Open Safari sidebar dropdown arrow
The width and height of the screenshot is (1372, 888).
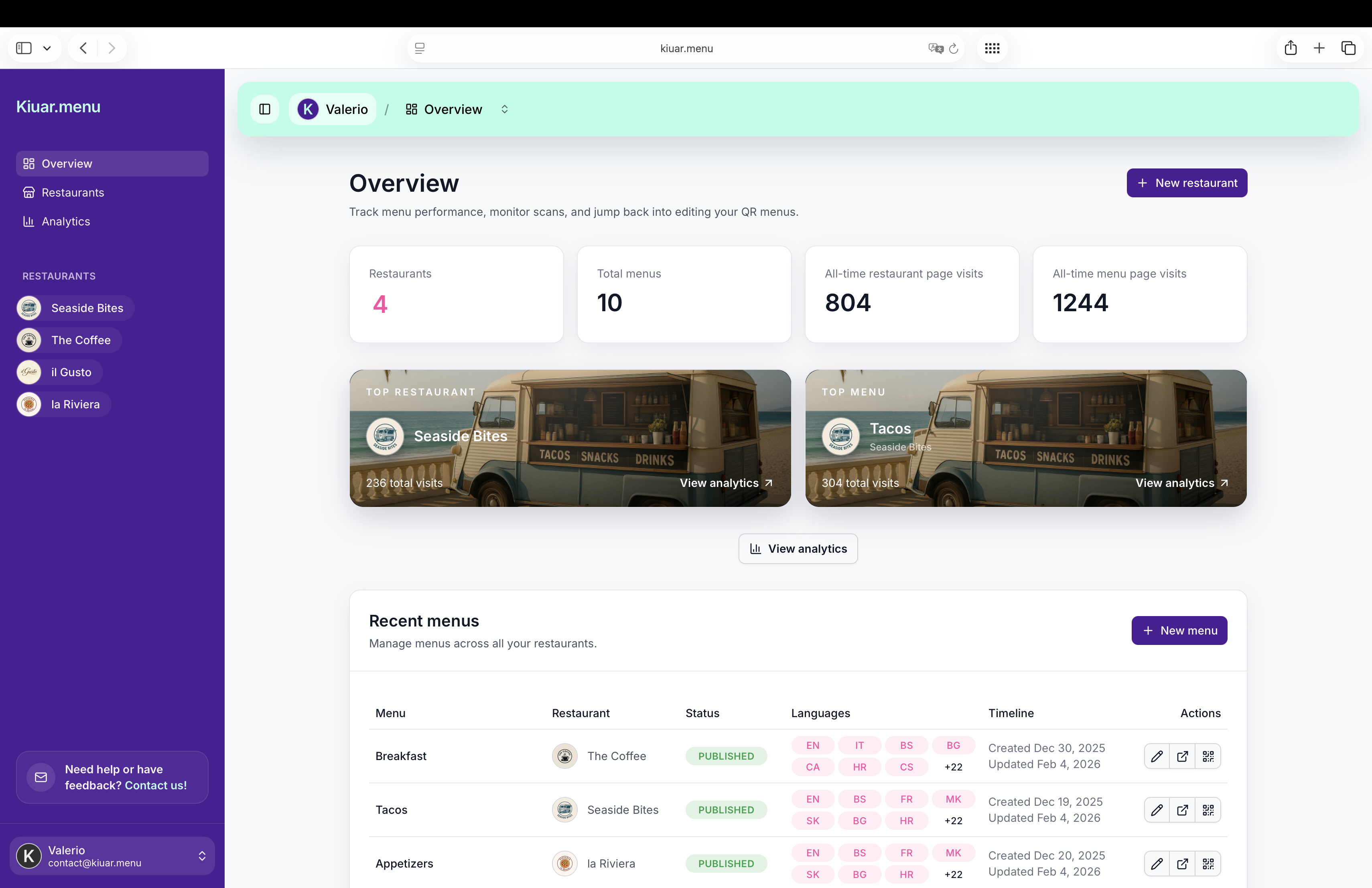47,48
